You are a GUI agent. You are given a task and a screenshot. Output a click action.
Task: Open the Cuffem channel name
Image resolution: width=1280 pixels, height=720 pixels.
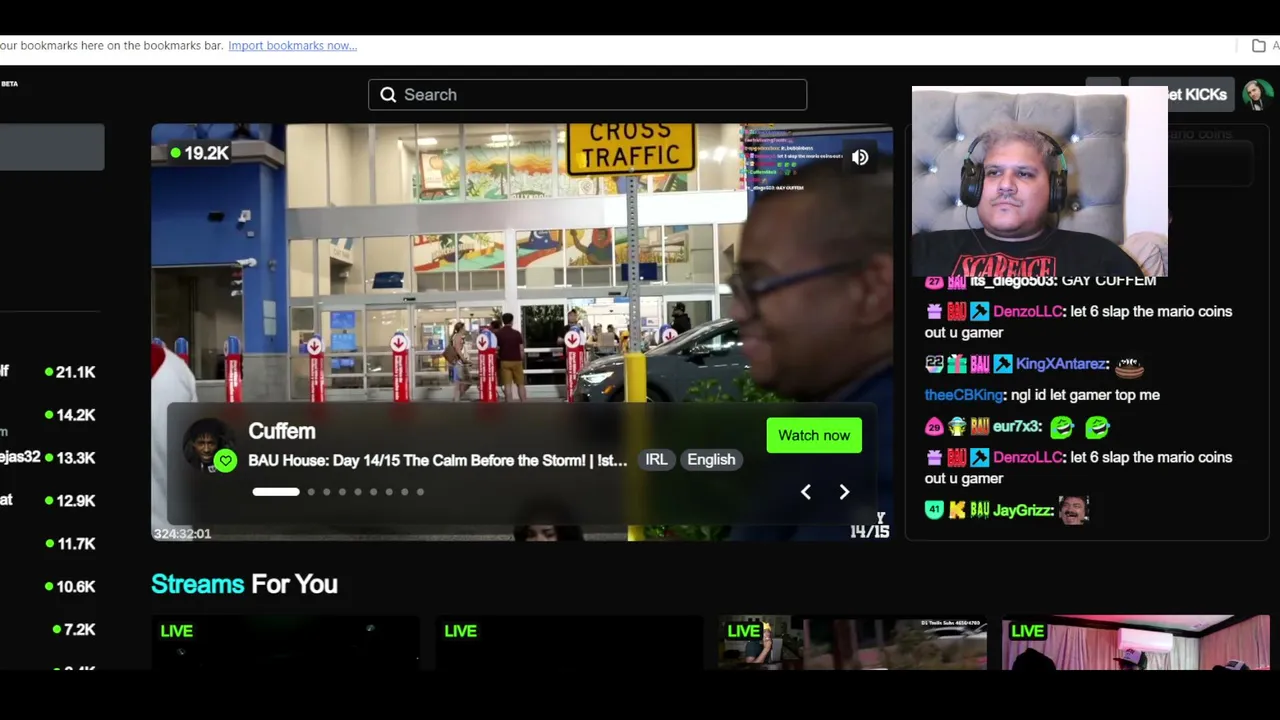[282, 431]
